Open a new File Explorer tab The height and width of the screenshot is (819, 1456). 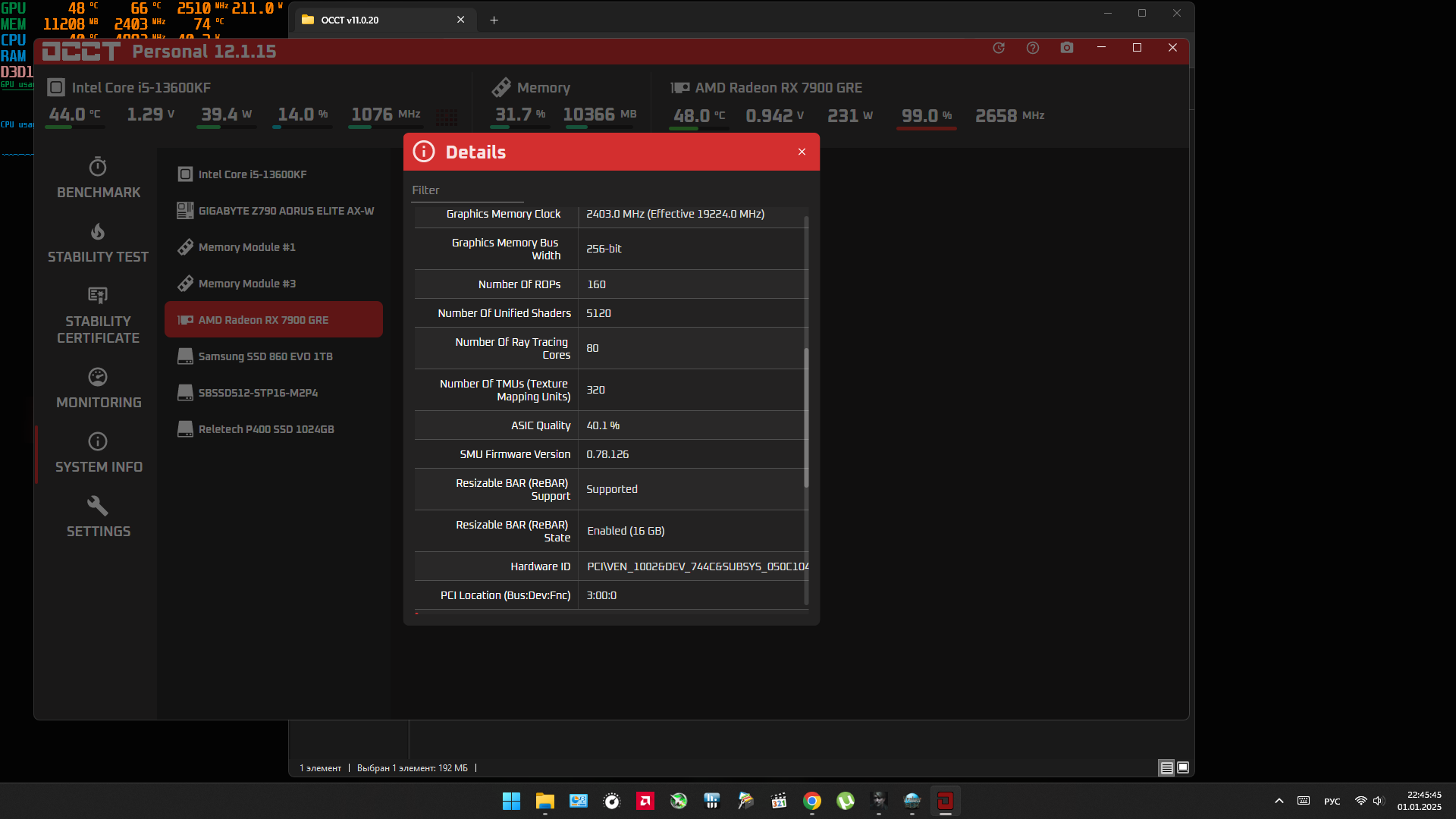tap(494, 20)
